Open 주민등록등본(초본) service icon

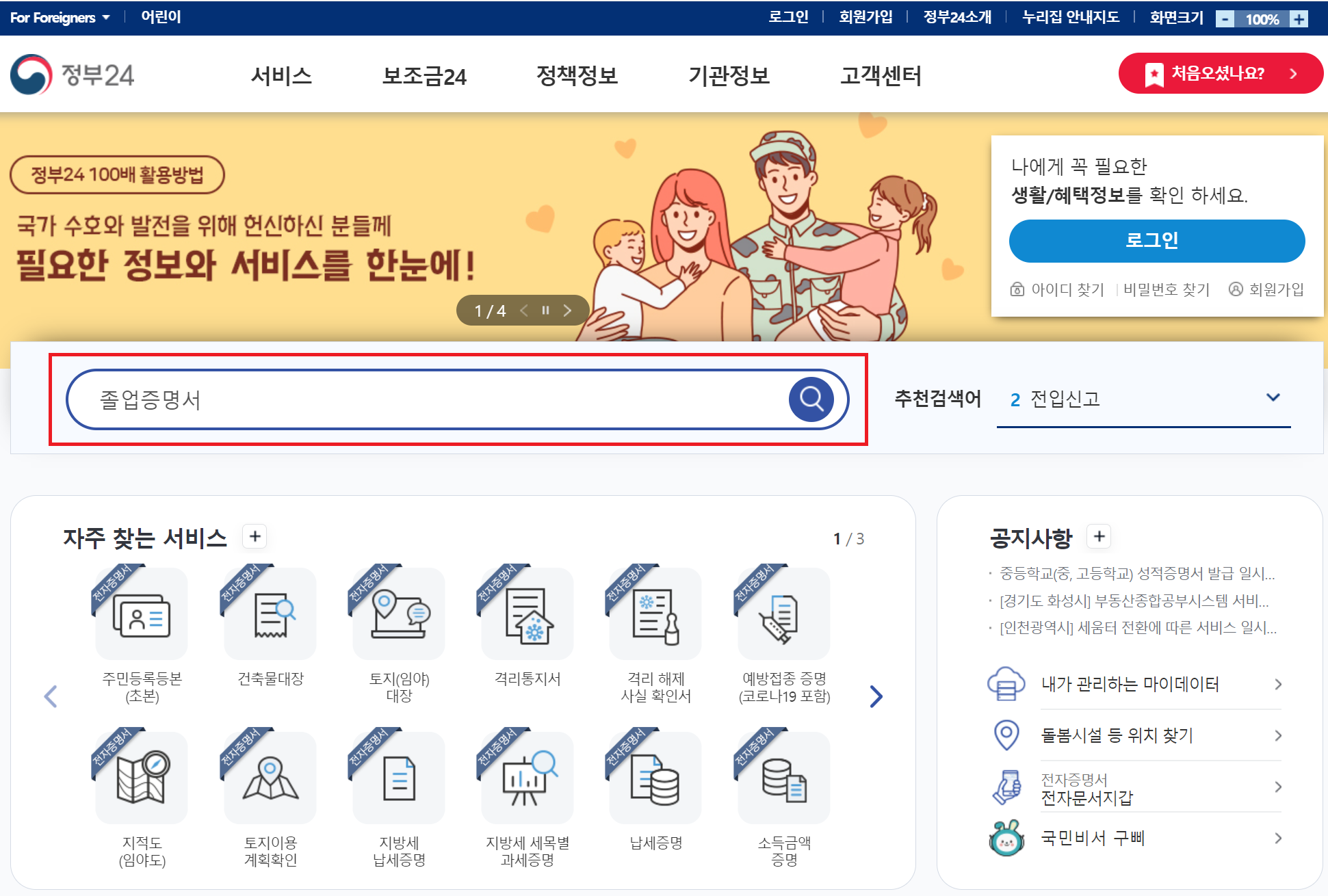point(142,614)
